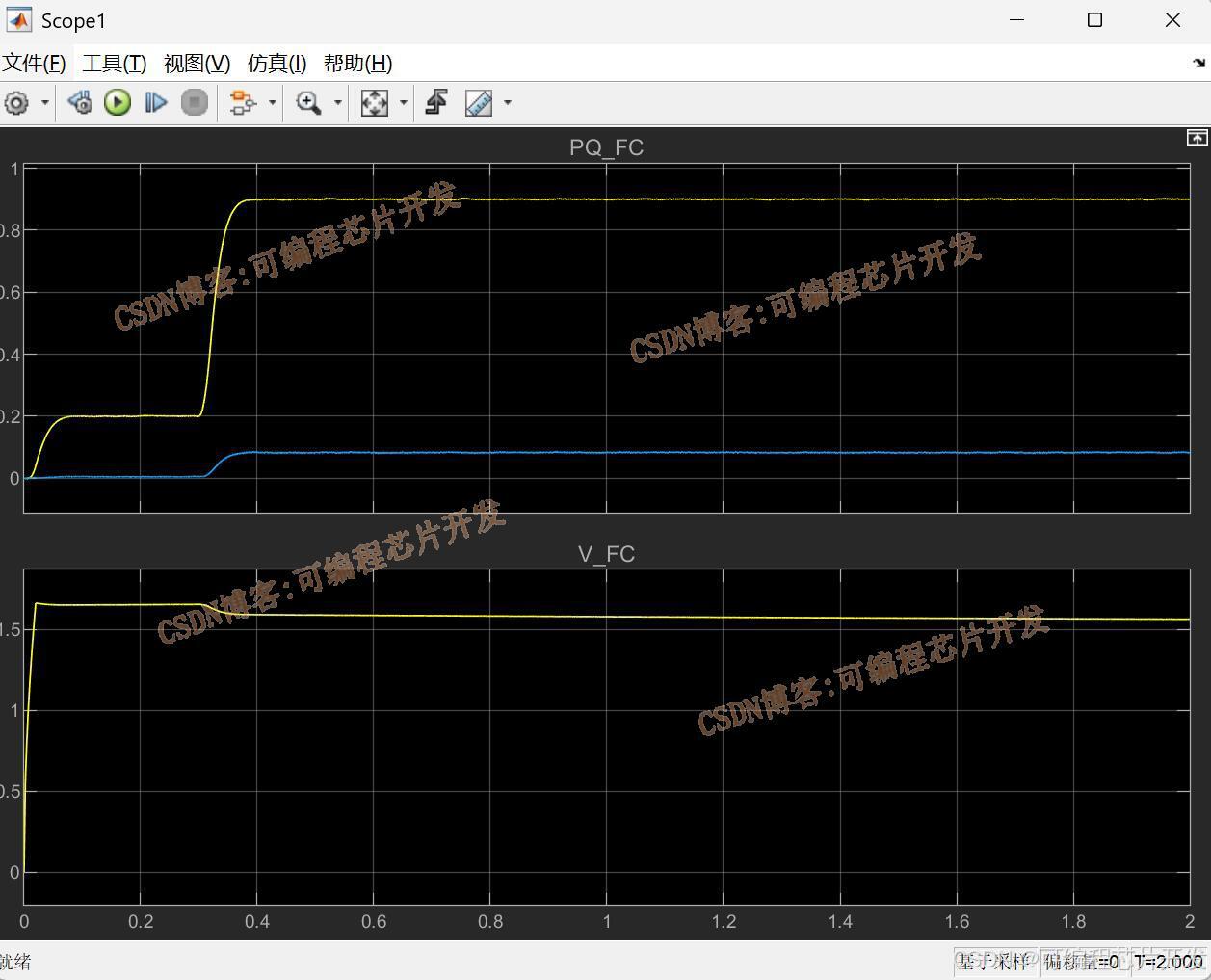Screen dimensions: 1211x980
Task: Click maximize axes icon above PQ_FC plot
Action: [x=1197, y=138]
